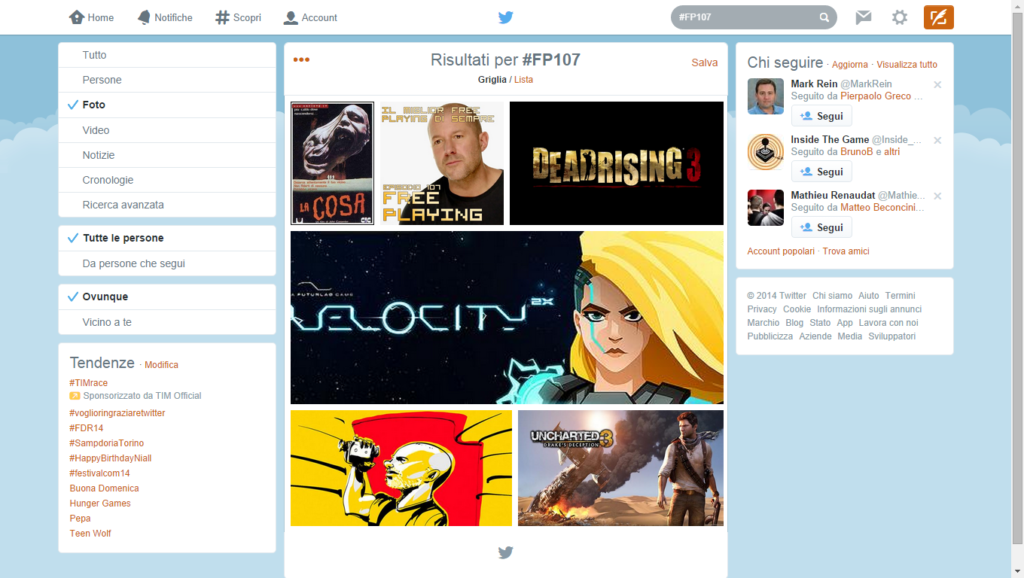Follow Mark Rein with the Segui button

[822, 115]
